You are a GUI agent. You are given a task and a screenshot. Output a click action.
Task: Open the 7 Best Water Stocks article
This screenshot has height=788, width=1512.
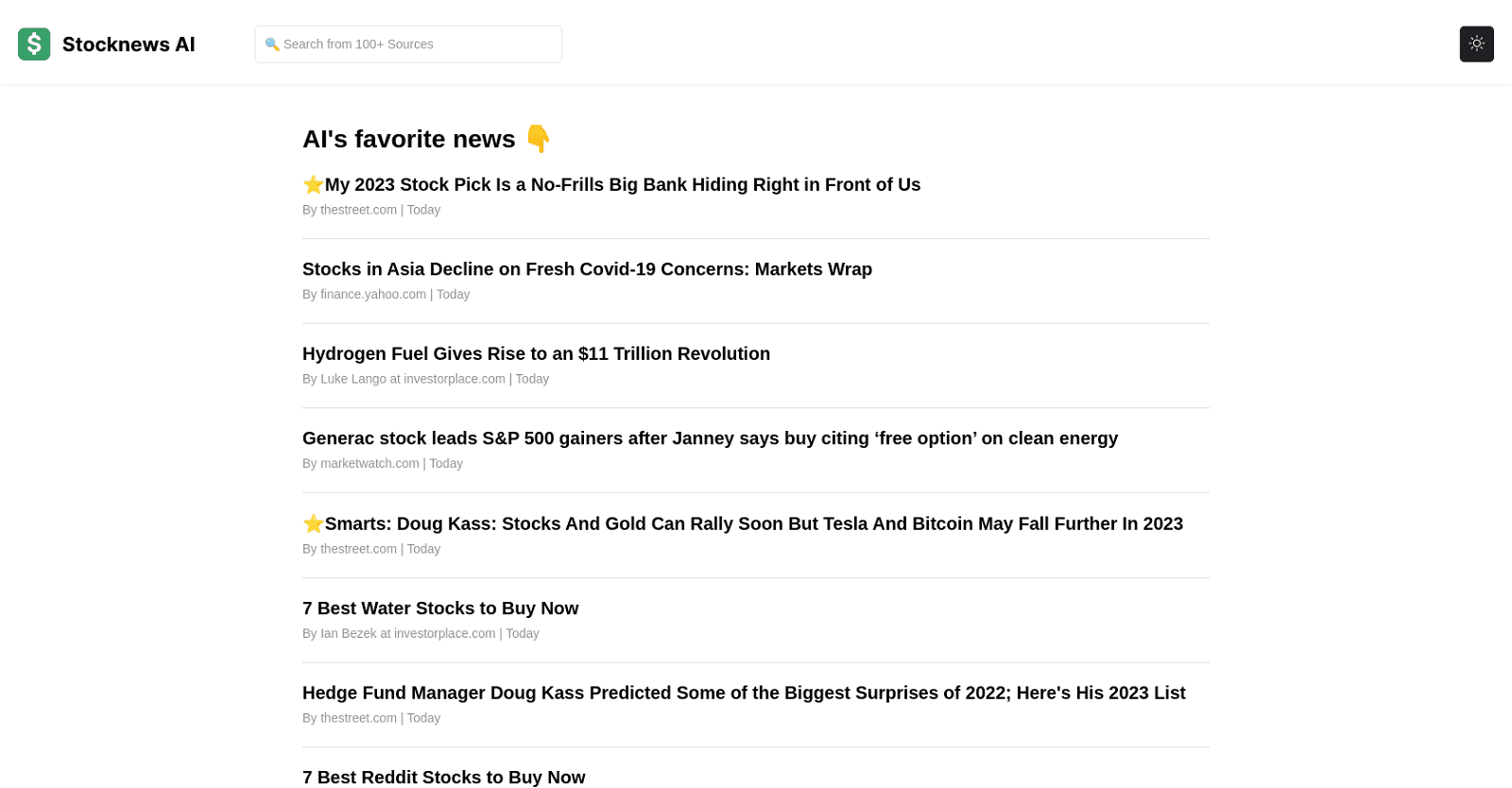[440, 608]
